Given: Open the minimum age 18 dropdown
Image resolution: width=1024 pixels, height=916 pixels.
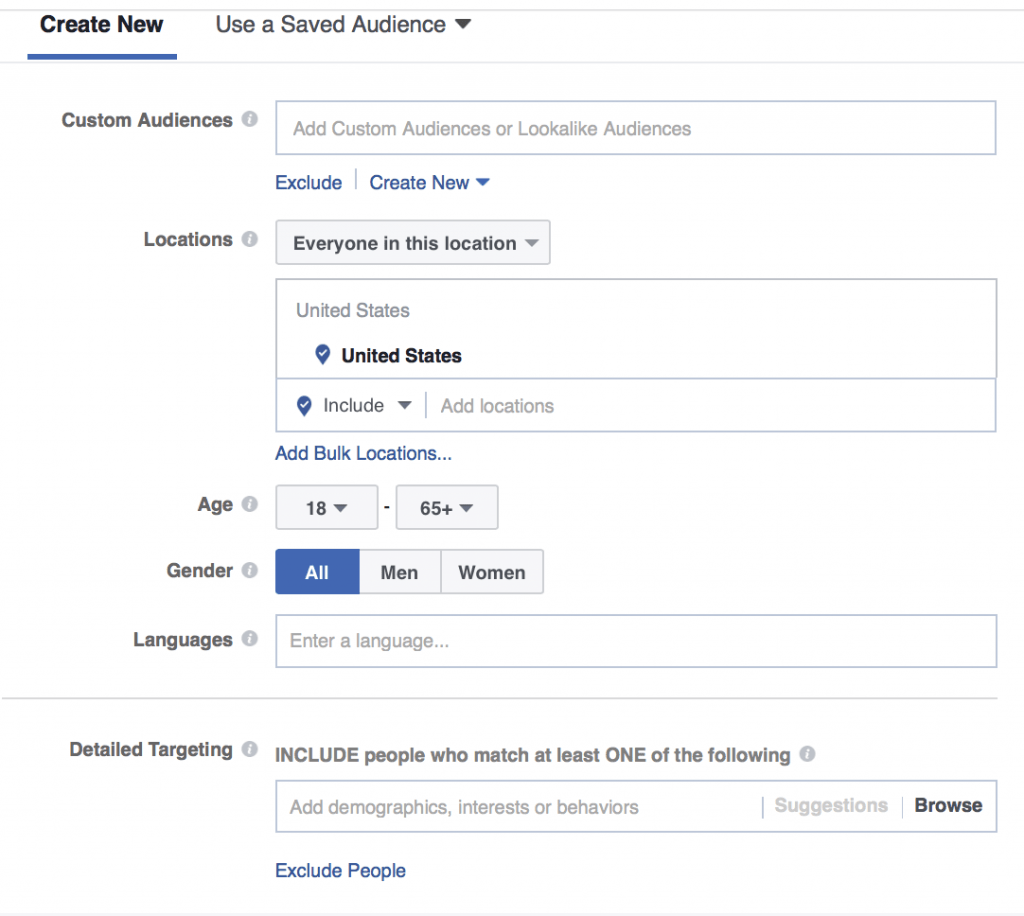Looking at the screenshot, I should point(327,507).
